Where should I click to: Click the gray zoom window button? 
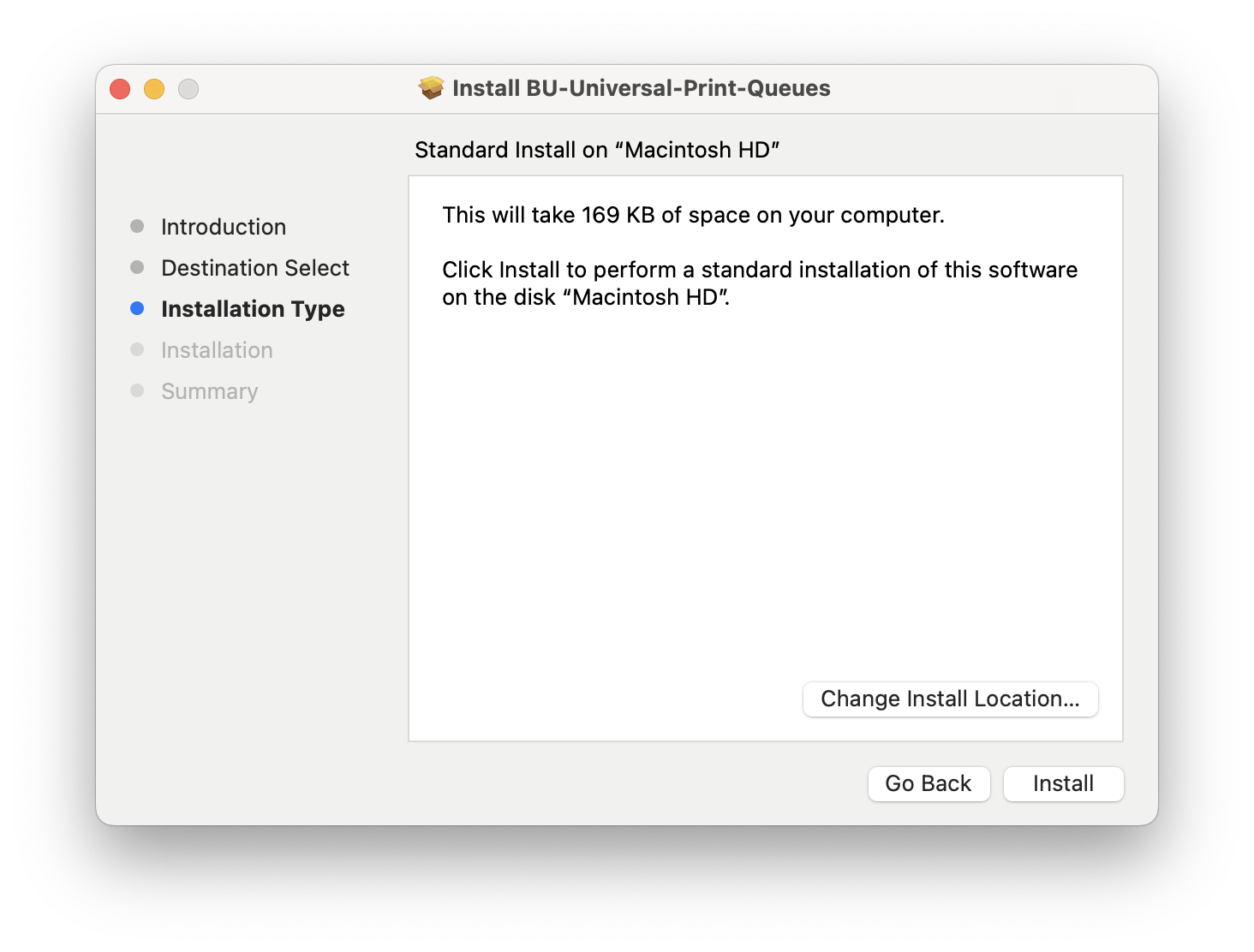click(188, 88)
